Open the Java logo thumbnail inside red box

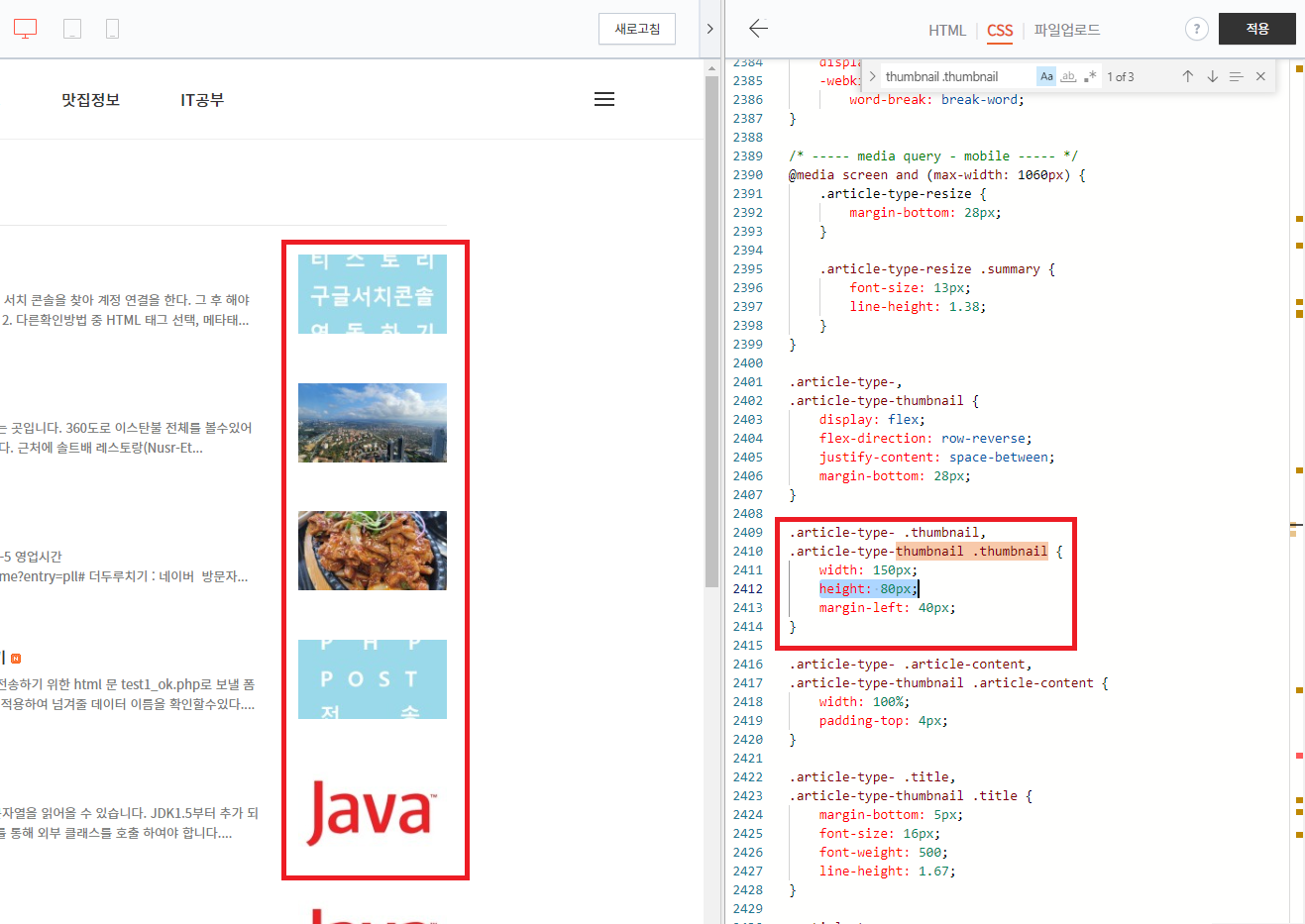point(373,812)
